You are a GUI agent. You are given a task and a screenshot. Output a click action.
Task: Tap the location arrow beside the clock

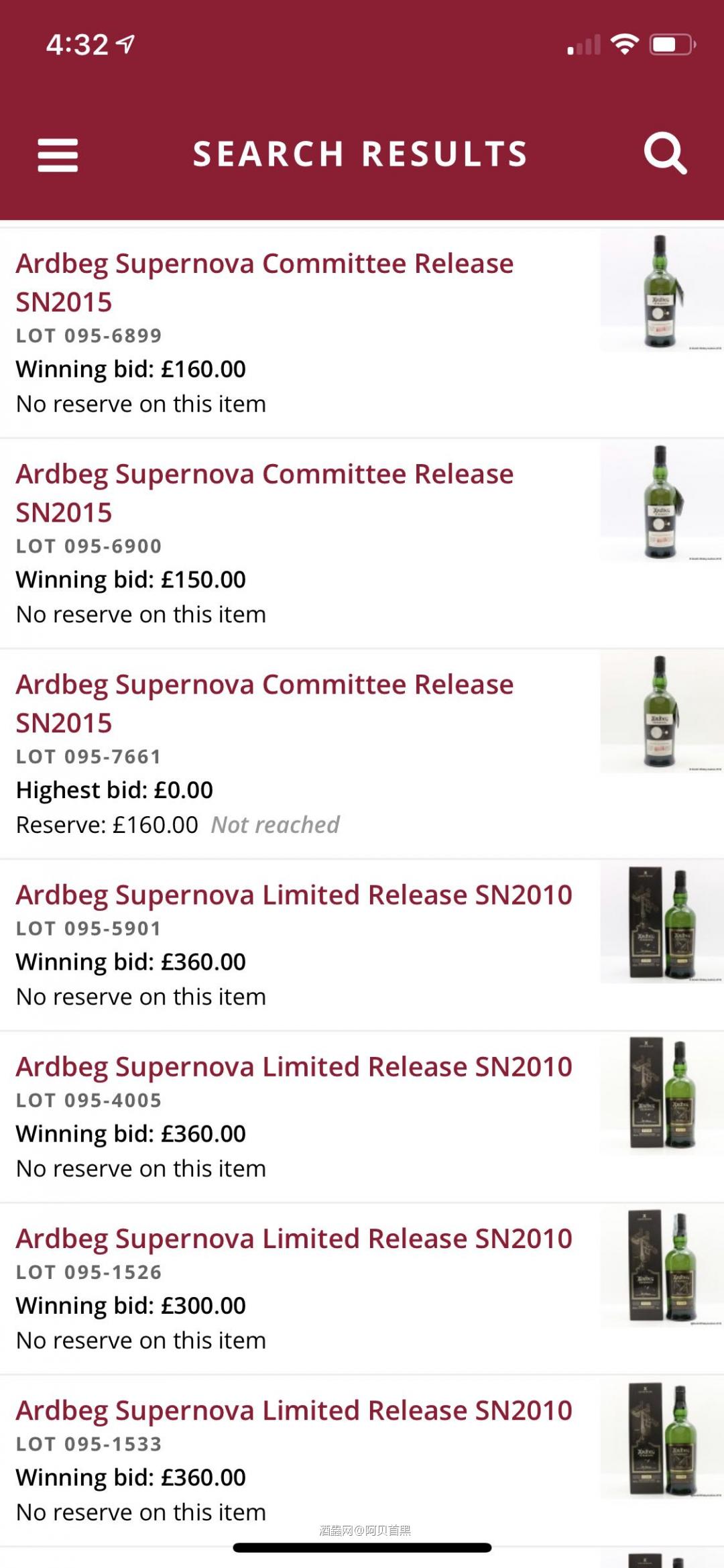tap(125, 44)
